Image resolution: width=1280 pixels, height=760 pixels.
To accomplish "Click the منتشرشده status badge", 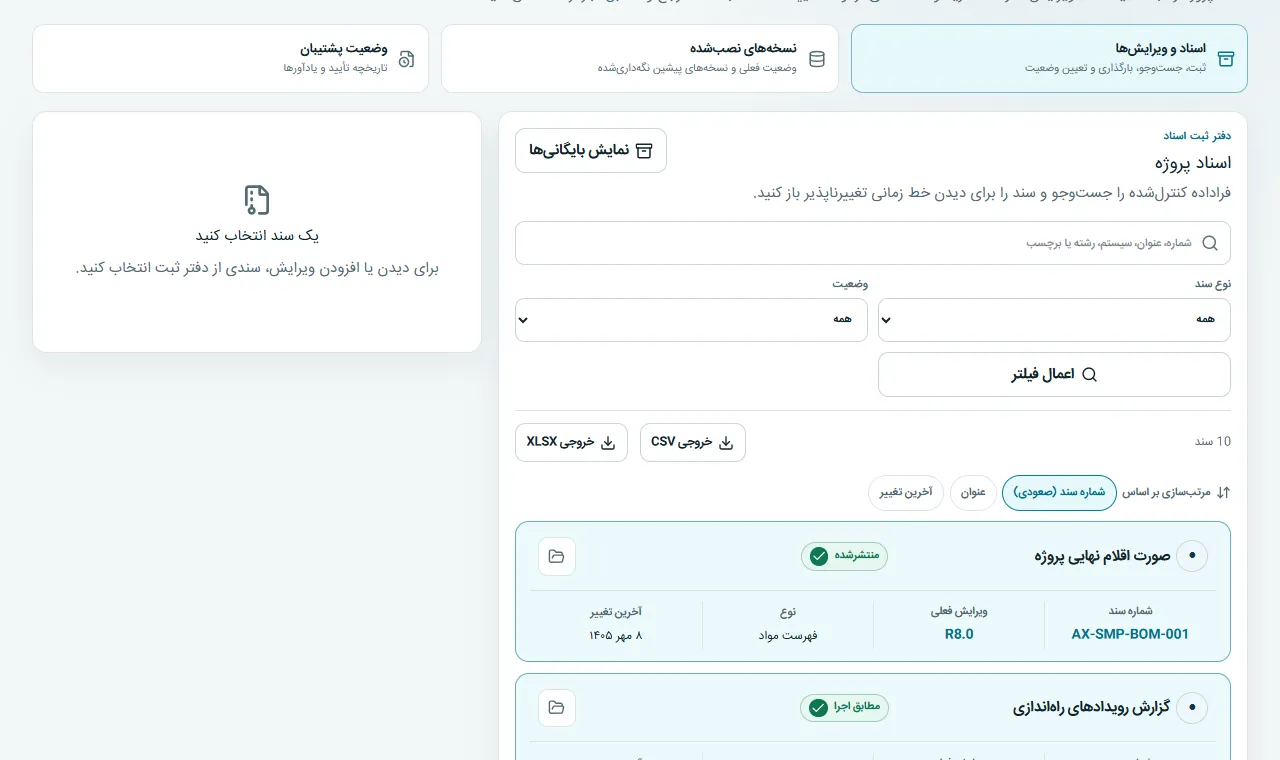I will [x=844, y=556].
